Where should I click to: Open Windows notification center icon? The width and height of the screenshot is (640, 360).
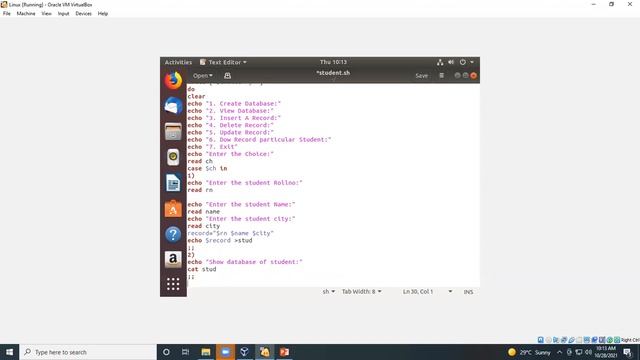click(627, 352)
